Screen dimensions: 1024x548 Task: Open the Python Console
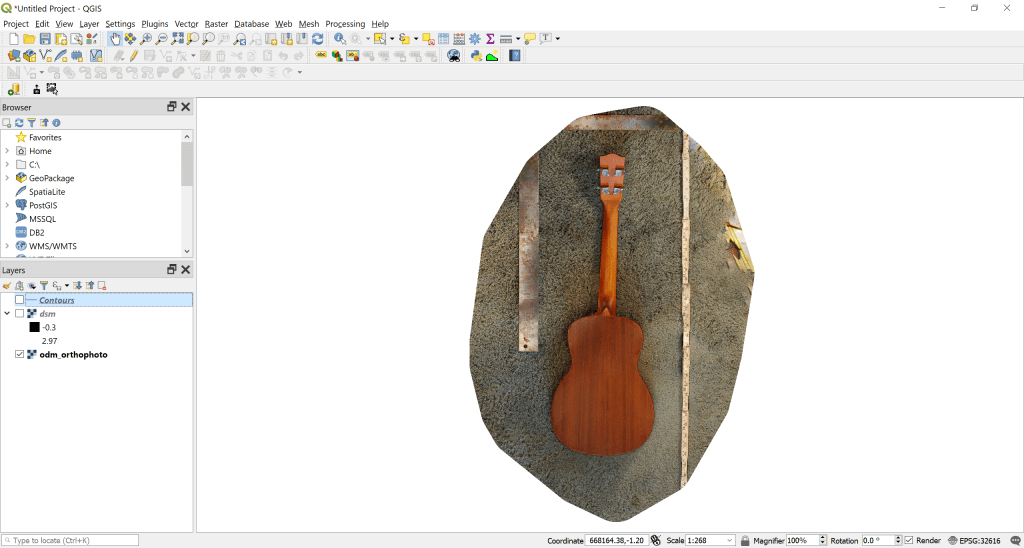[476, 56]
